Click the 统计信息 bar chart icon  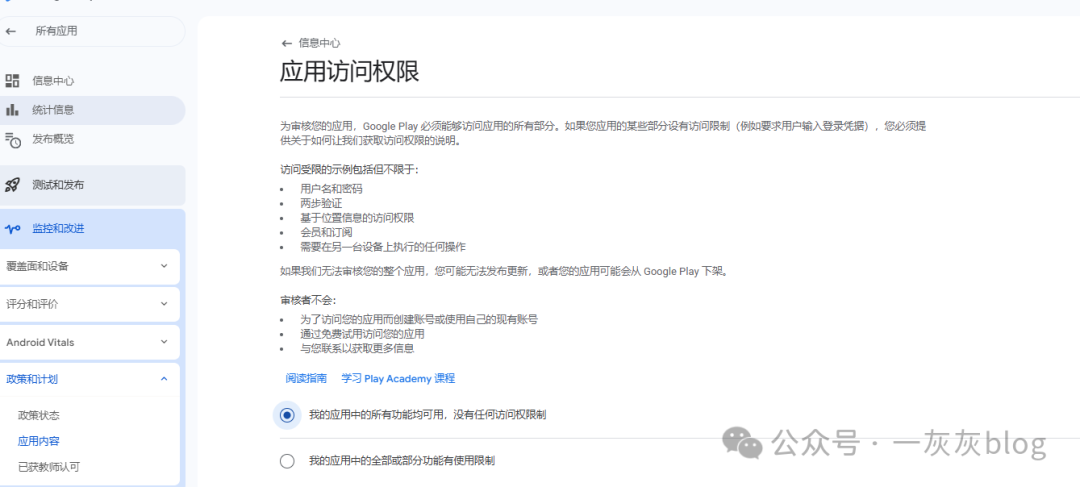coord(12,110)
